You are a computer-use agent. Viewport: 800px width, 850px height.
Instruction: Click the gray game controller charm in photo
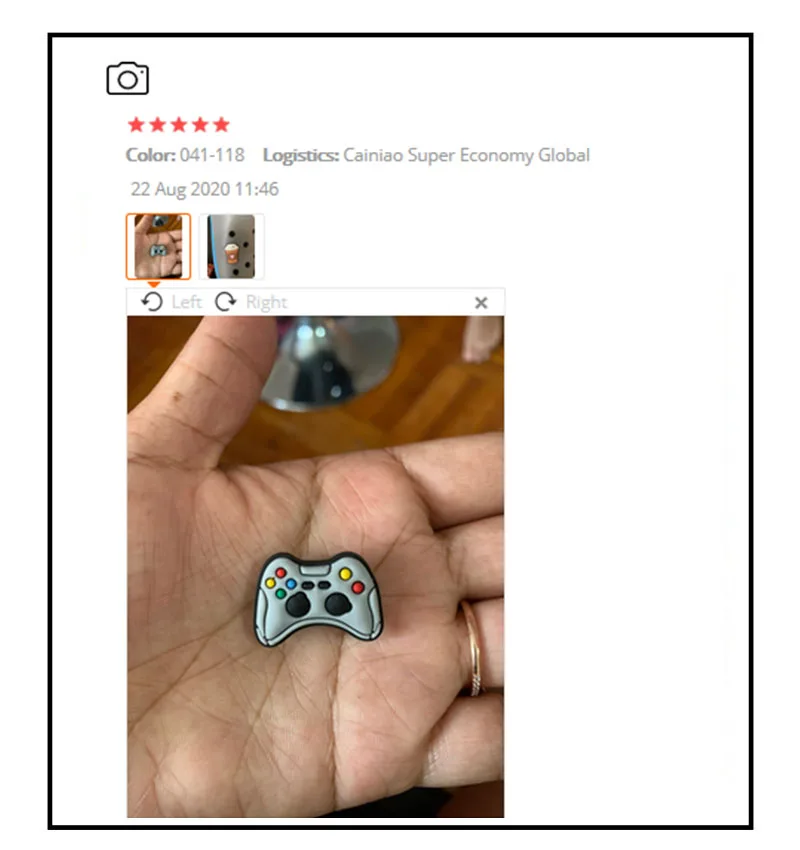(x=319, y=598)
